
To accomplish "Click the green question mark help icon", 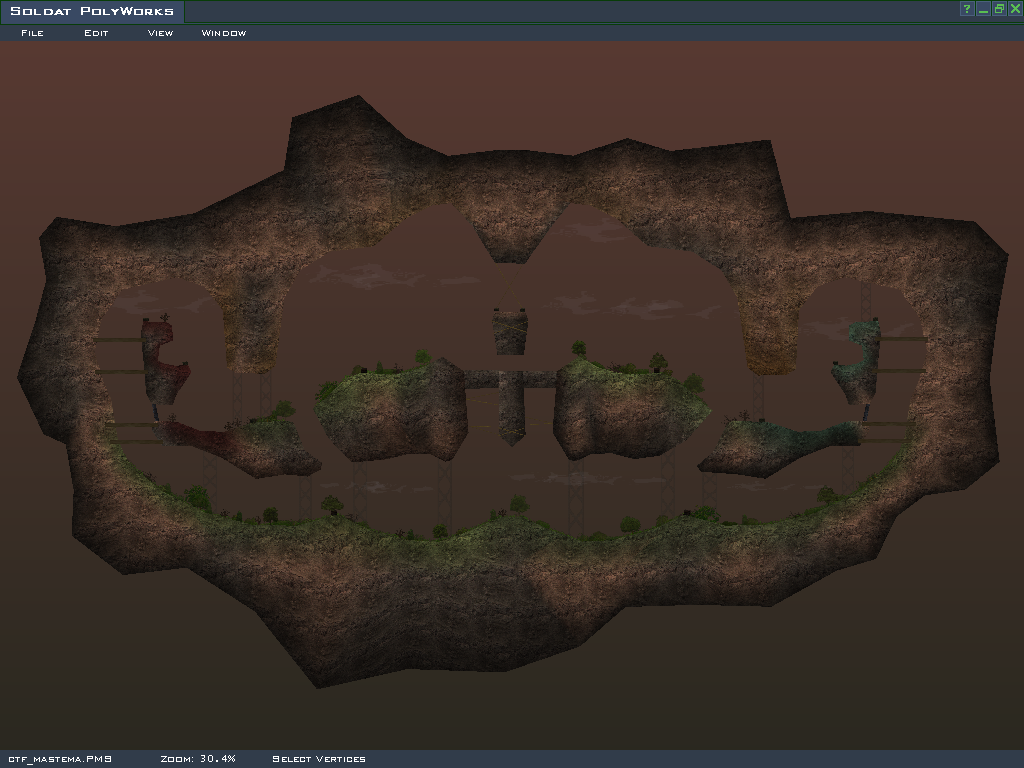I will pos(967,9).
